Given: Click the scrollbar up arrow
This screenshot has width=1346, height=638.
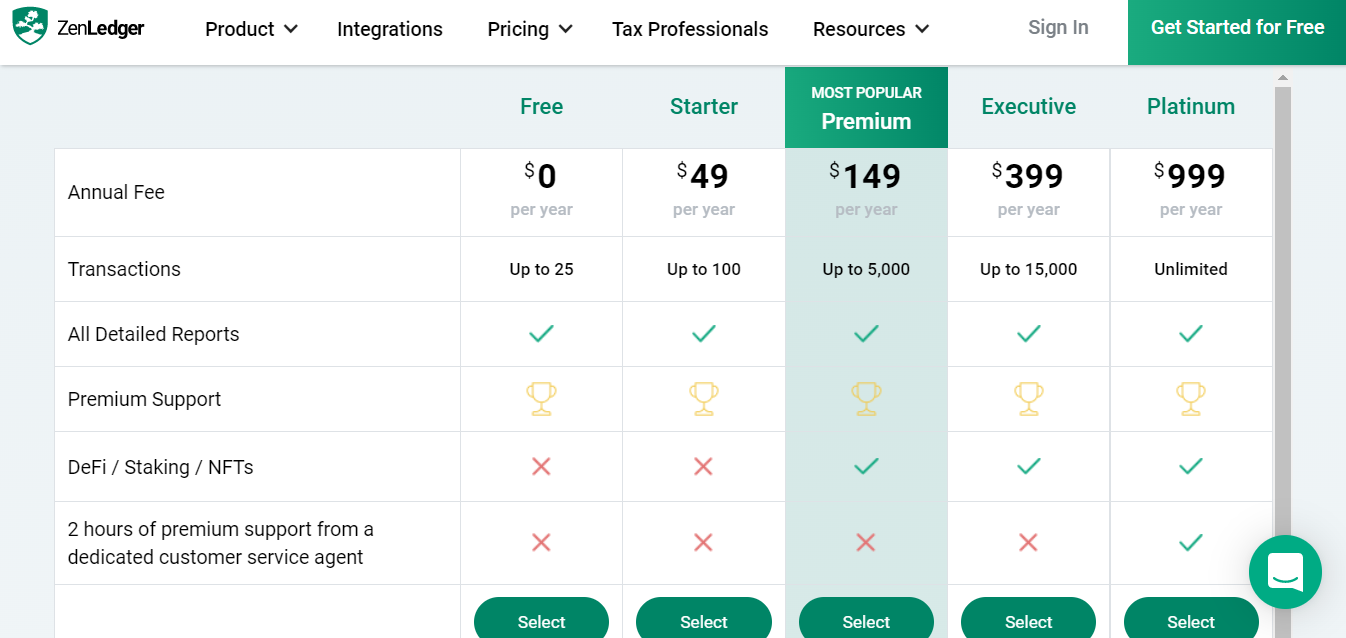Looking at the screenshot, I should point(1283,78).
